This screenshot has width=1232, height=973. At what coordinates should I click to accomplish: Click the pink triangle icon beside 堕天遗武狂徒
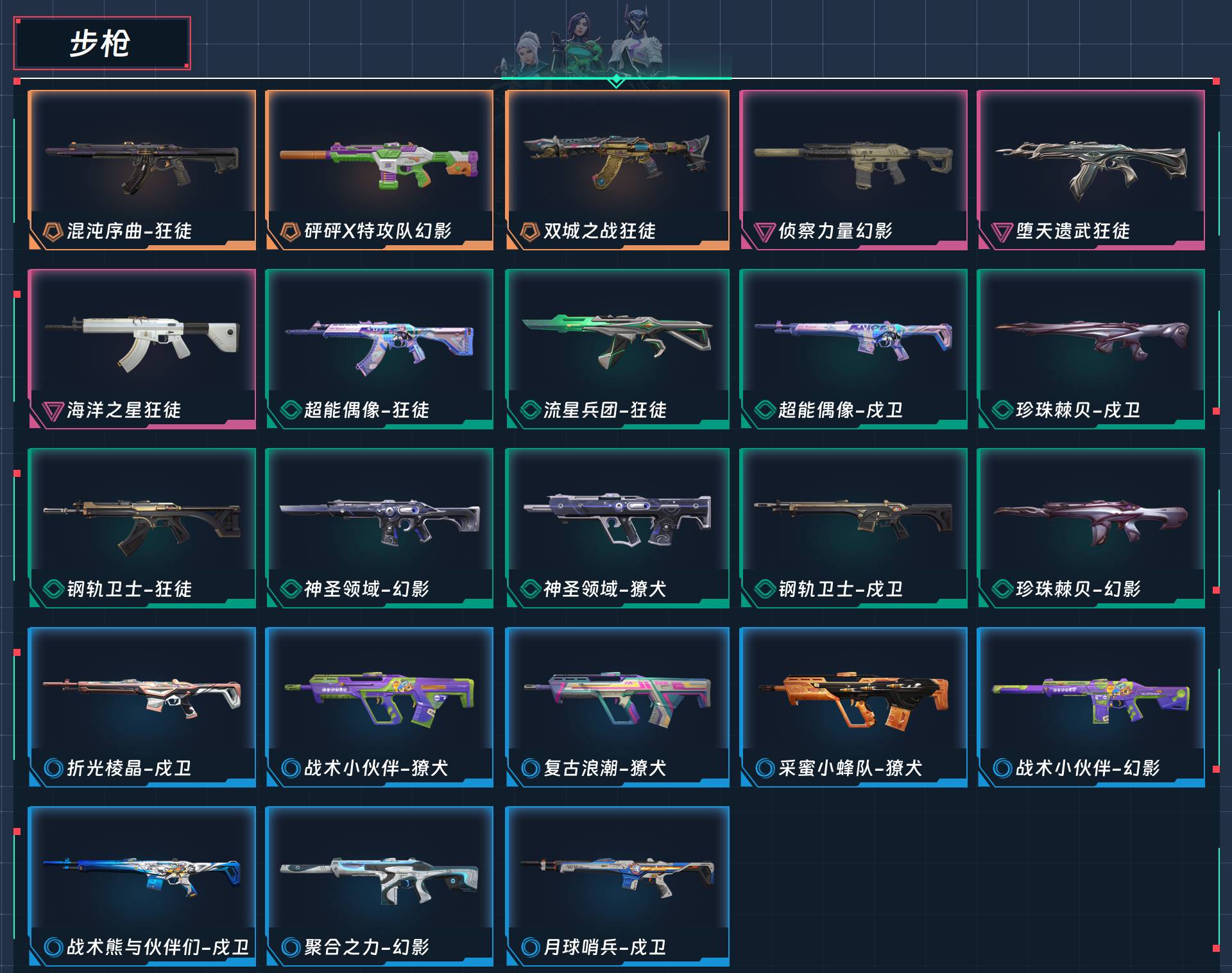pos(1002,232)
